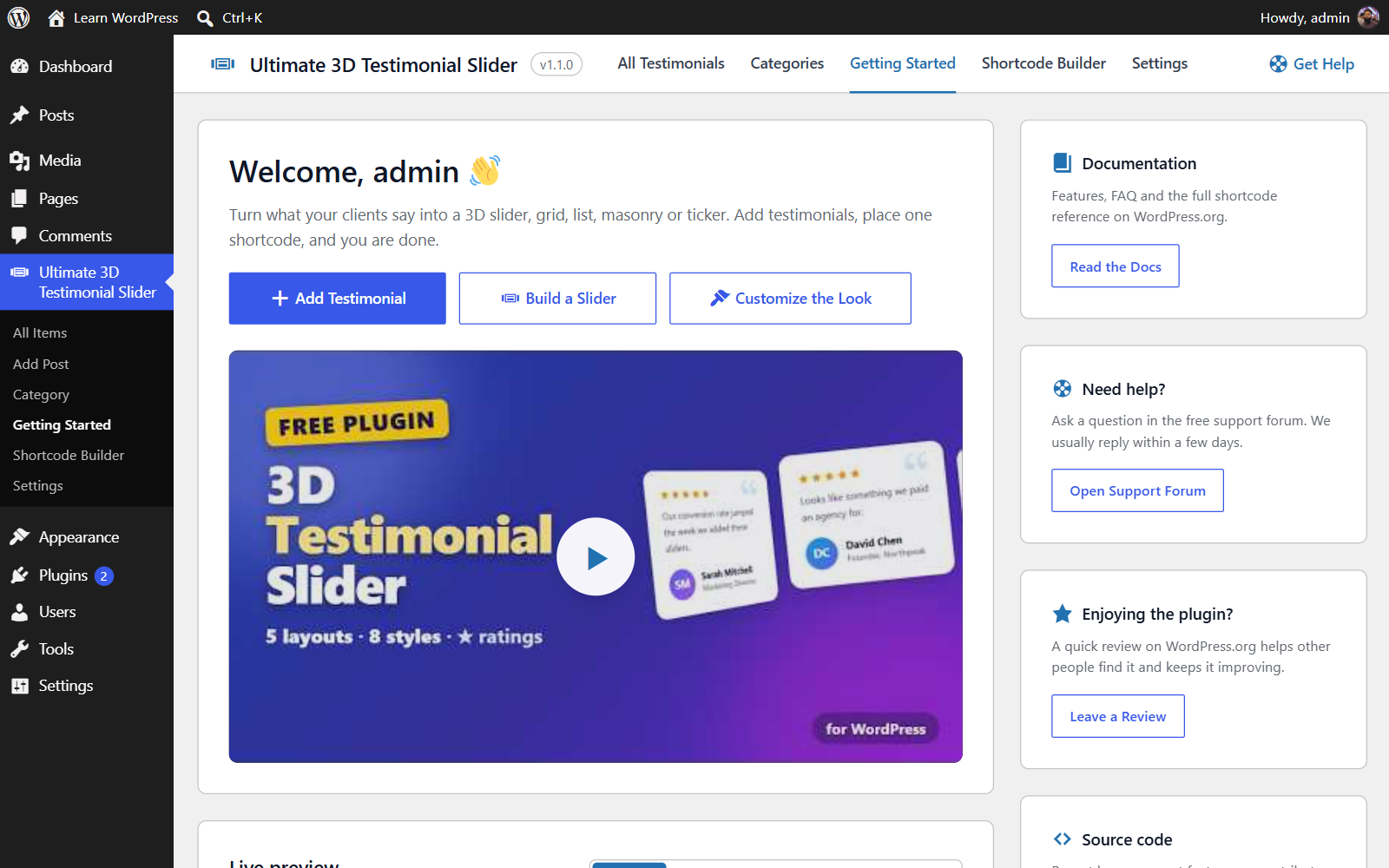Viewport: 1389px width, 868px height.
Task: Click Howdy, admin account text
Action: click(1305, 17)
